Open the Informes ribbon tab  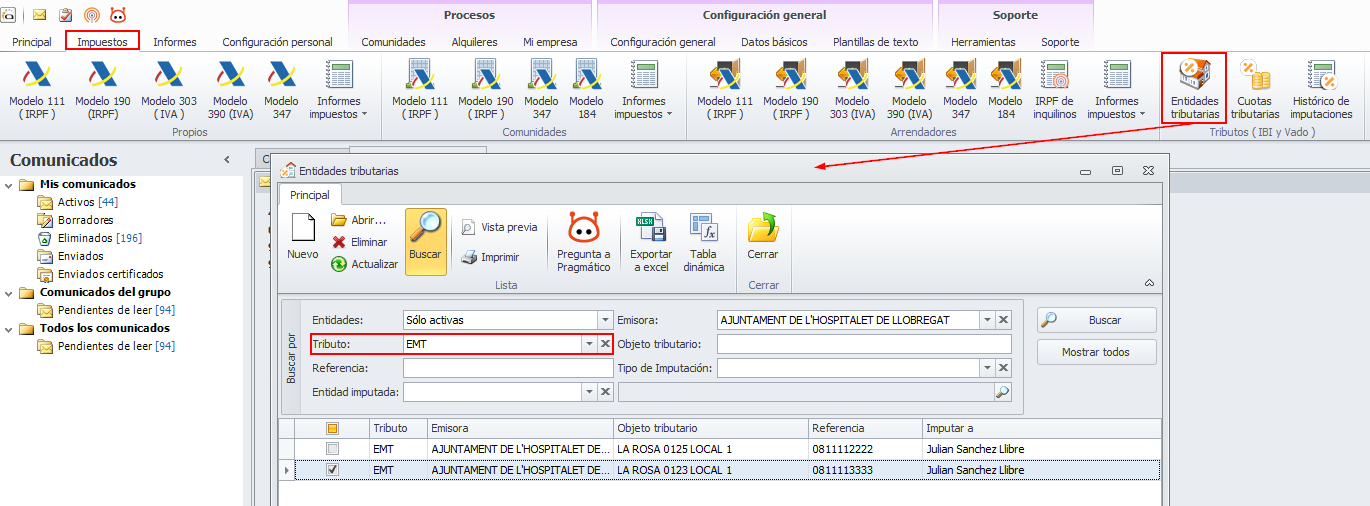[x=175, y=42]
